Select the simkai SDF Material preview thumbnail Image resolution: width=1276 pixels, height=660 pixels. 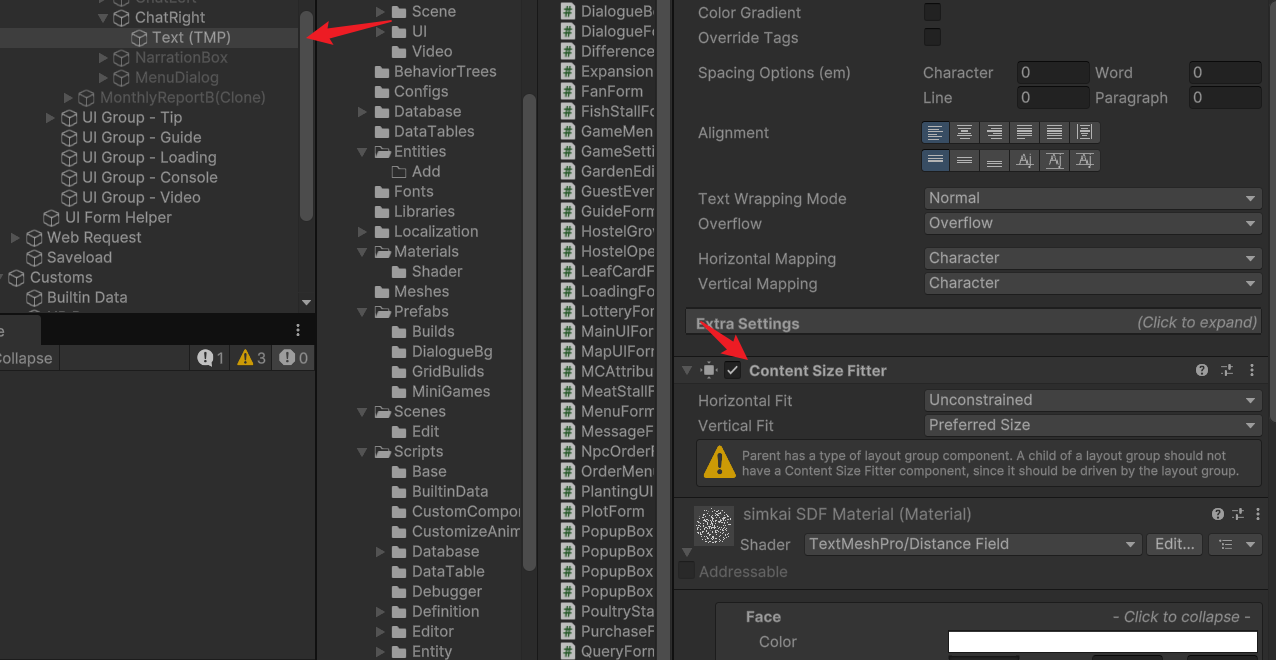[714, 526]
